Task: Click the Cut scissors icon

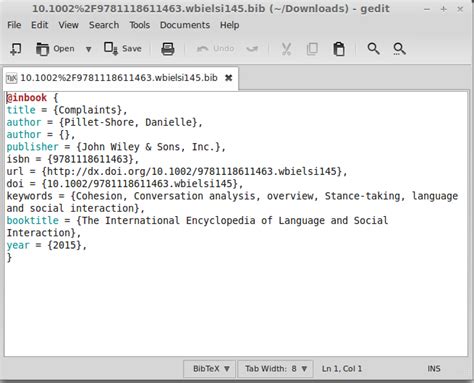Action: pyautogui.click(x=286, y=49)
